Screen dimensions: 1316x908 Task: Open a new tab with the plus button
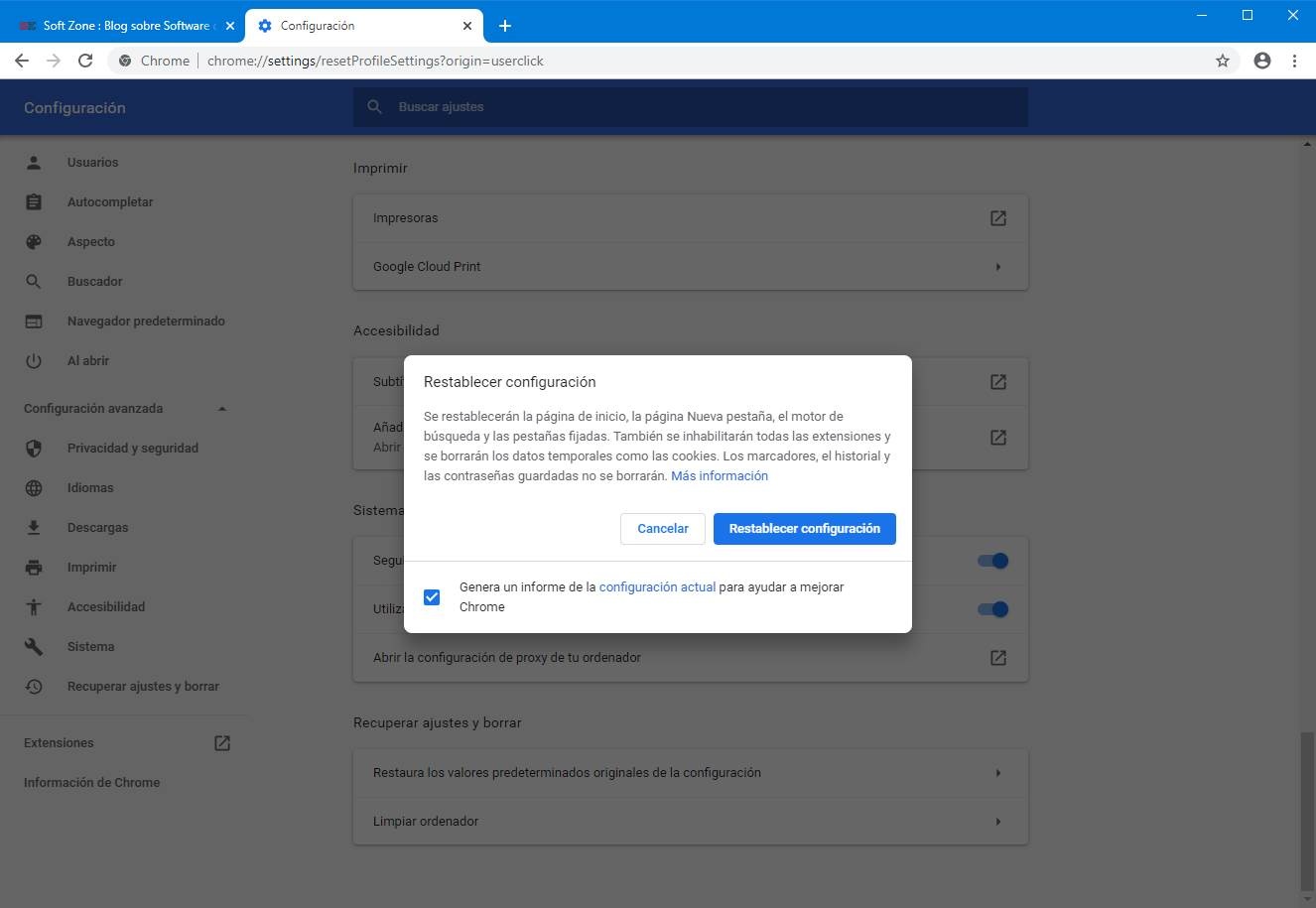click(504, 26)
